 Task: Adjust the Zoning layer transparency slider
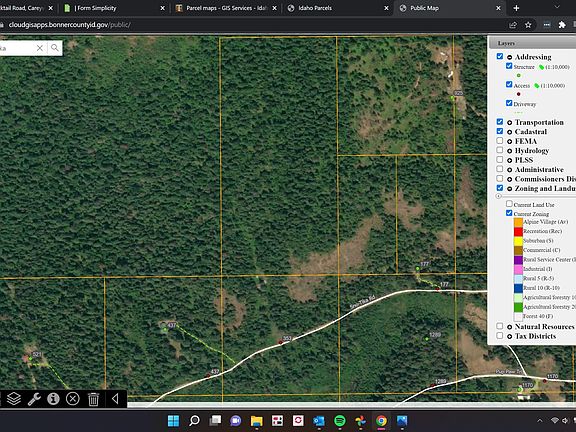point(499,197)
